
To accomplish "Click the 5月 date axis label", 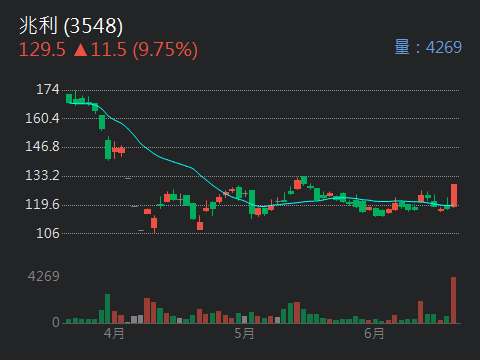I will coord(244,333).
